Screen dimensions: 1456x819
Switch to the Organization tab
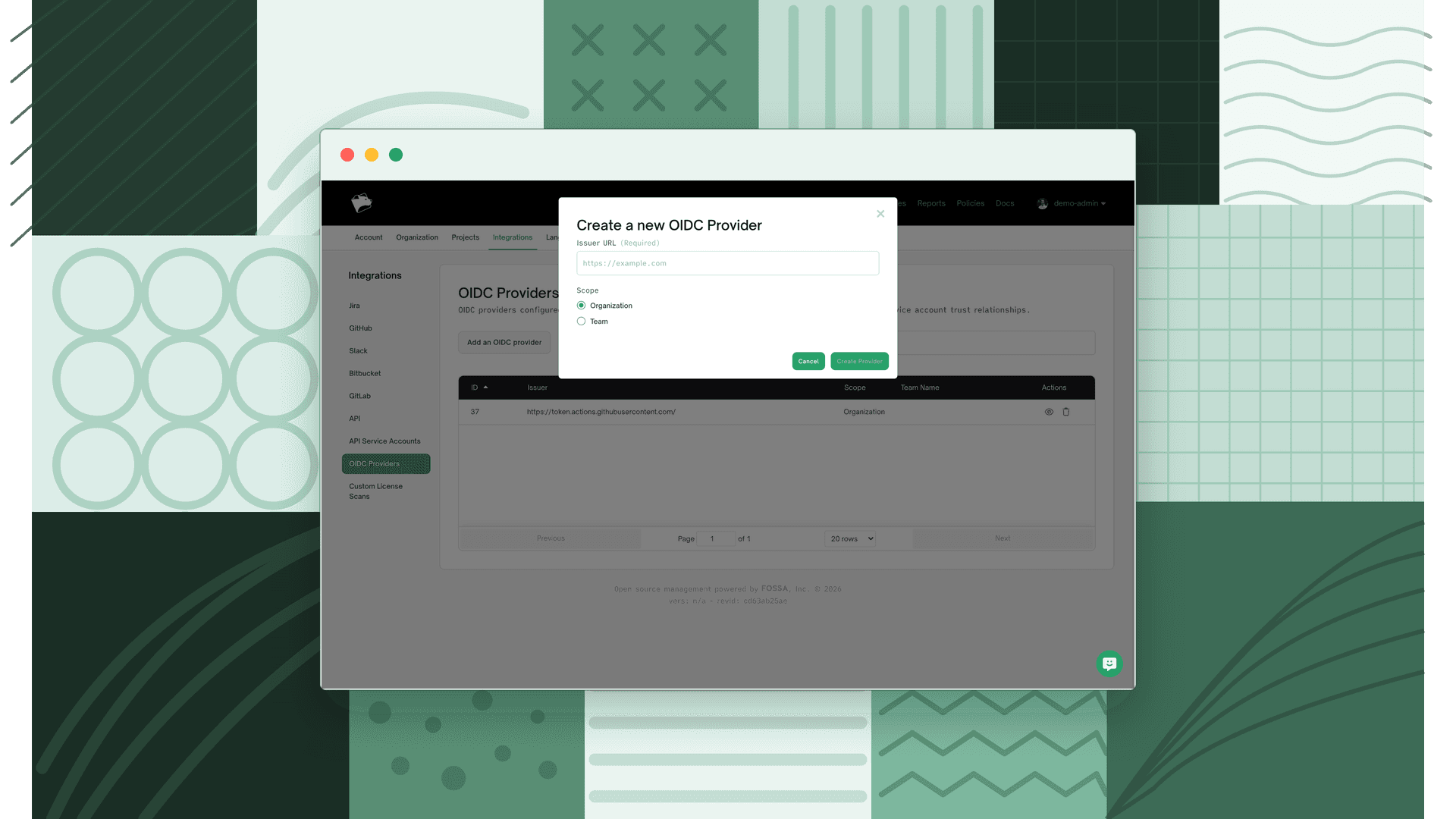point(417,237)
